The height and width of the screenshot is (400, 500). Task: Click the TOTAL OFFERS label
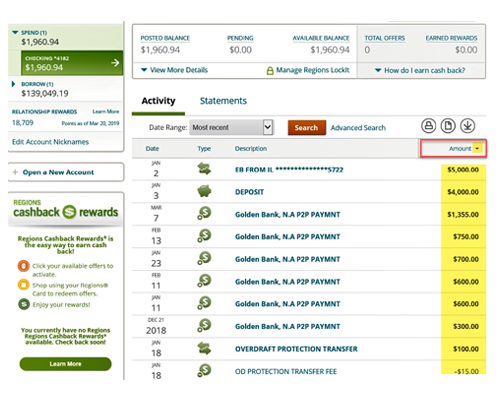point(385,38)
